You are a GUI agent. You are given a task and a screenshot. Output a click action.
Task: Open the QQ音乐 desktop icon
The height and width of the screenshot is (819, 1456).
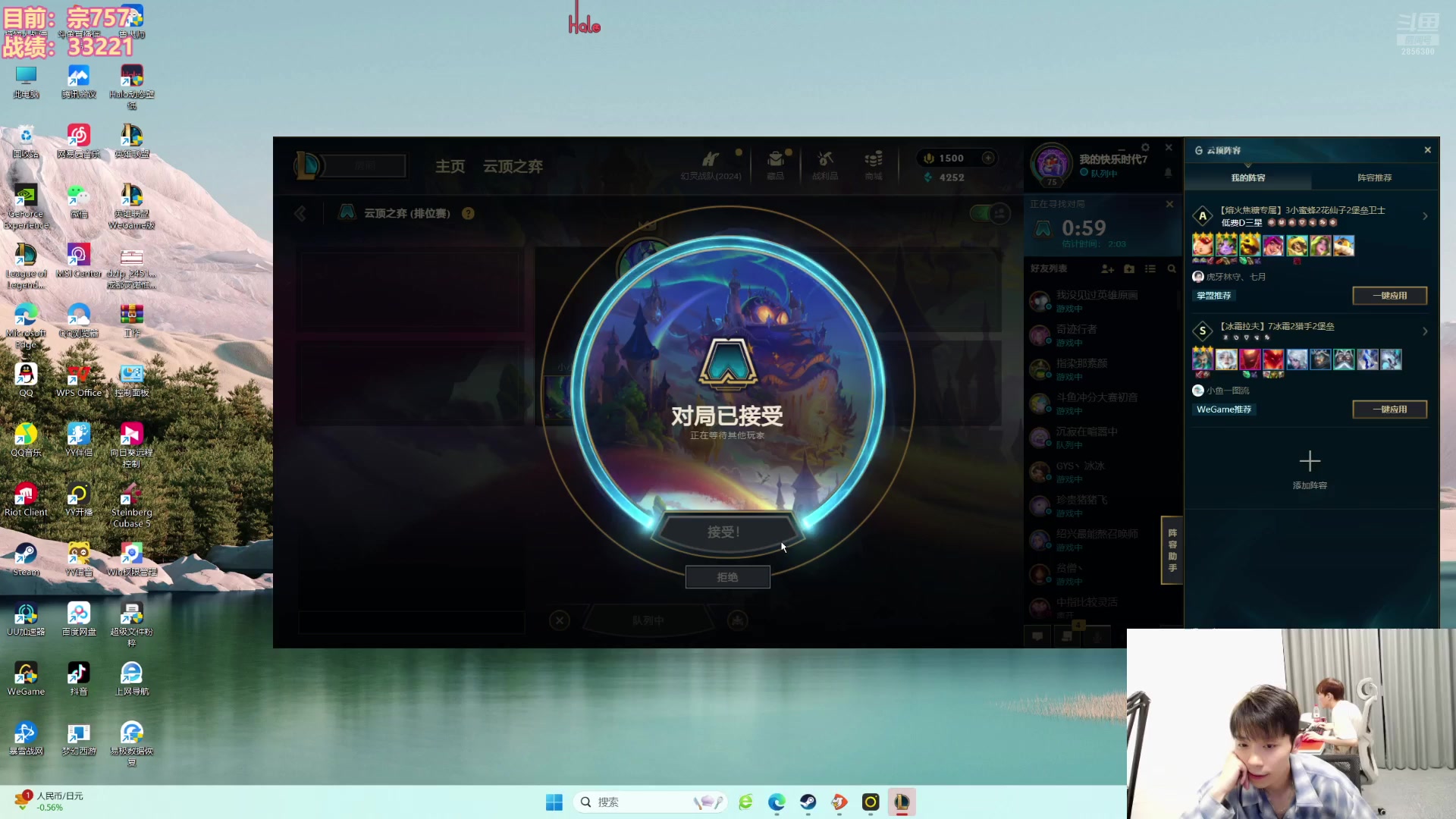[x=26, y=440]
